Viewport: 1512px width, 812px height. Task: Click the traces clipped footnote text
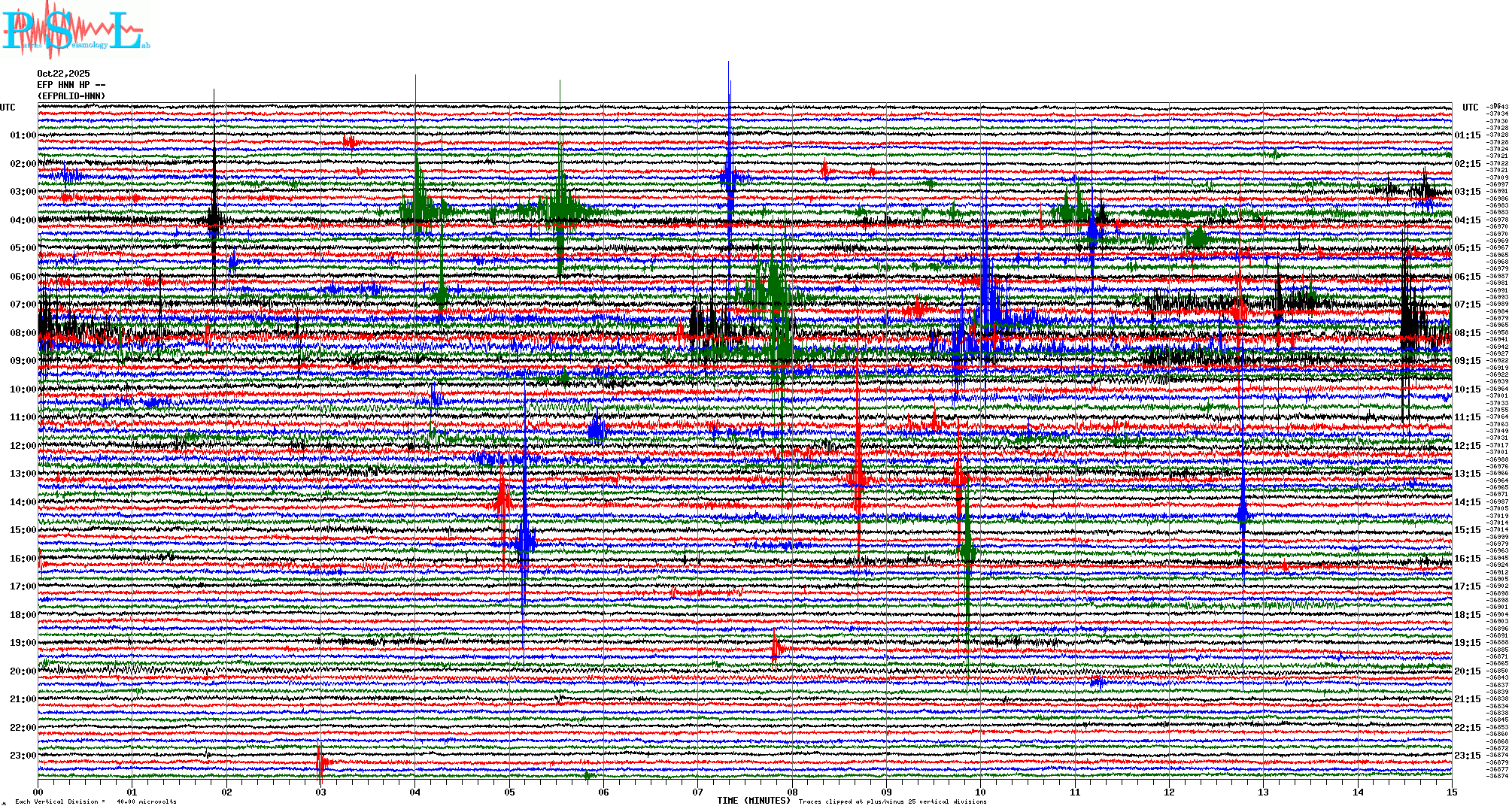892,801
